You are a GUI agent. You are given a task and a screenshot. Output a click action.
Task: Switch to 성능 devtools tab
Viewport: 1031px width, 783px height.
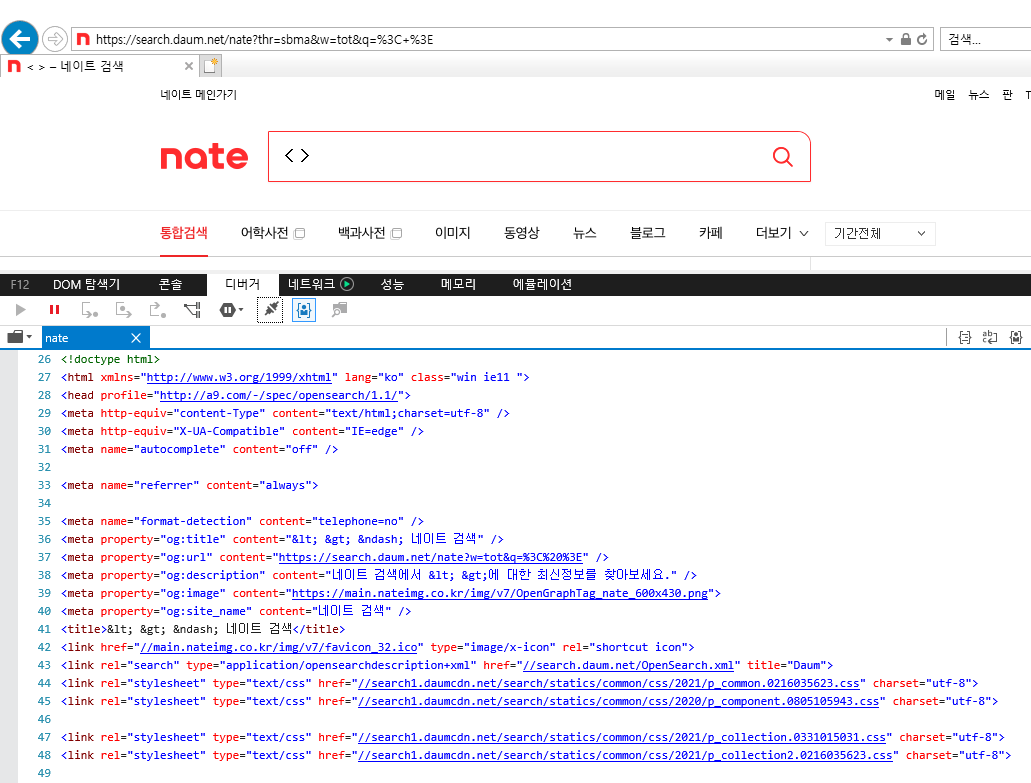(392, 285)
